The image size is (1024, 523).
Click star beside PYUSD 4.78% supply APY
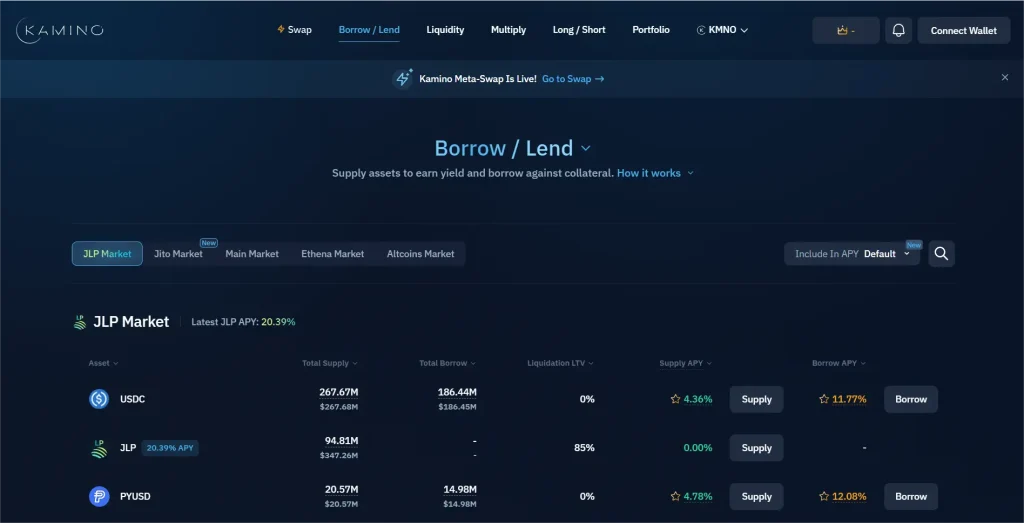pyautogui.click(x=675, y=496)
